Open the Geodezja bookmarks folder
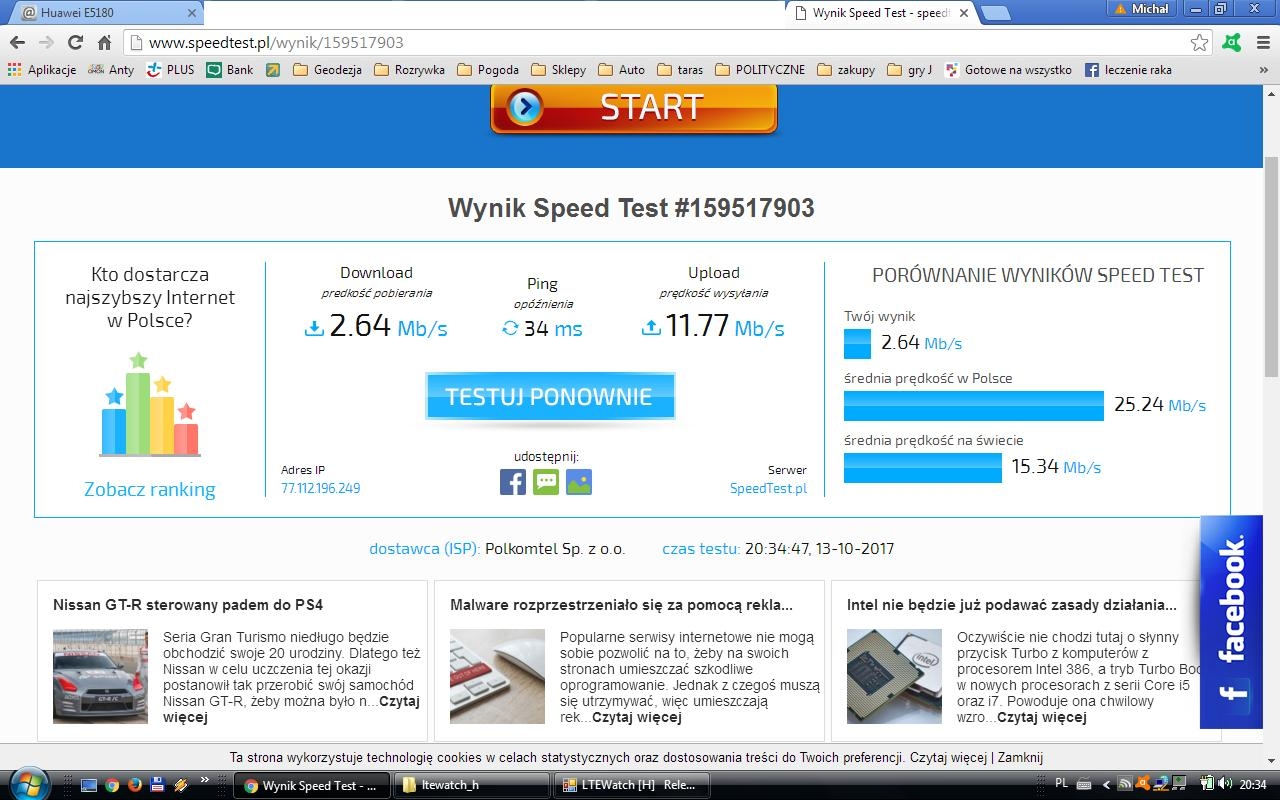 point(327,70)
